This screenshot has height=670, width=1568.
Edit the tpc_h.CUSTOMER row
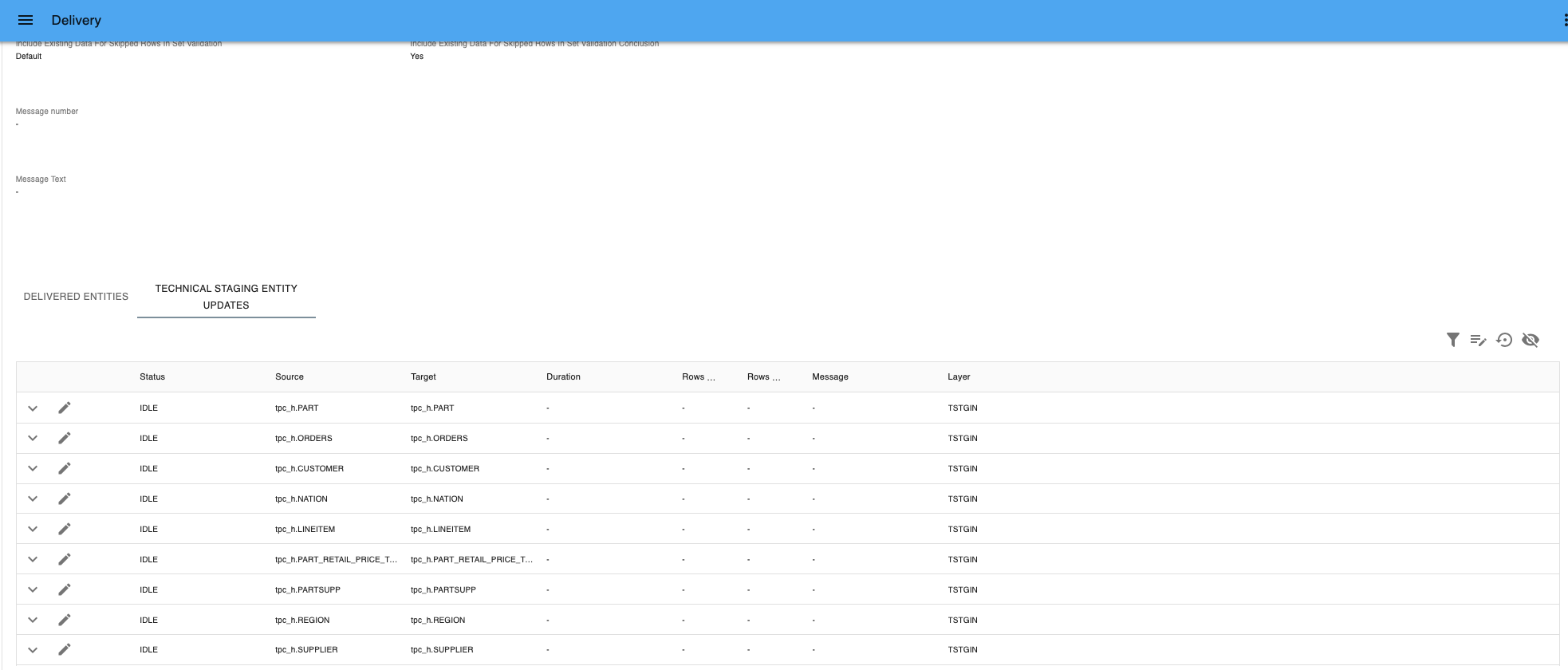click(65, 468)
